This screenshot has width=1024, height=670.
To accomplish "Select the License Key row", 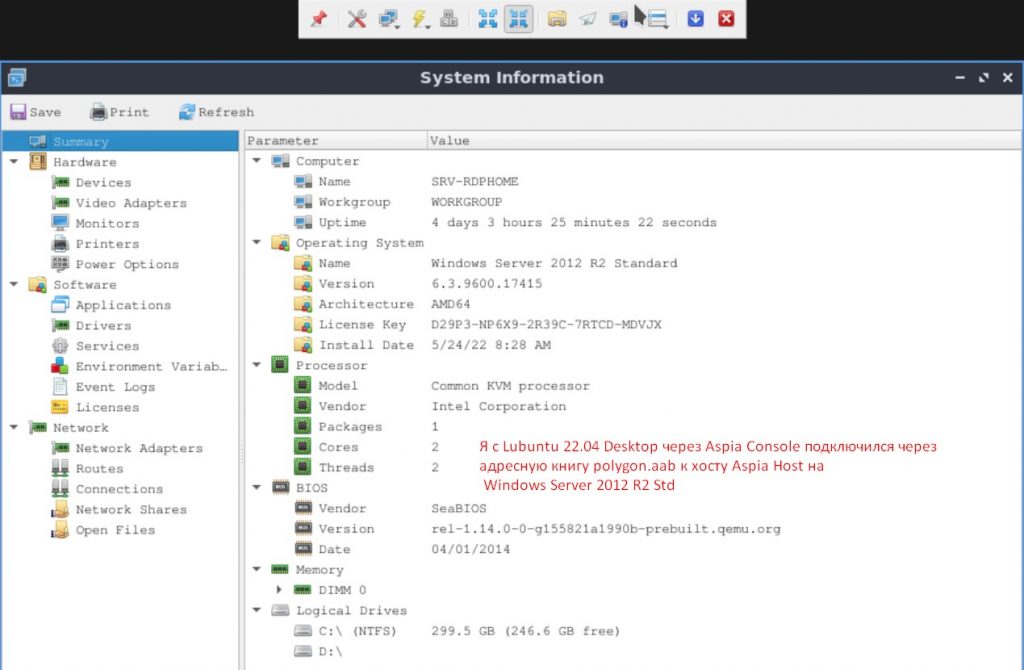I will tap(633, 325).
